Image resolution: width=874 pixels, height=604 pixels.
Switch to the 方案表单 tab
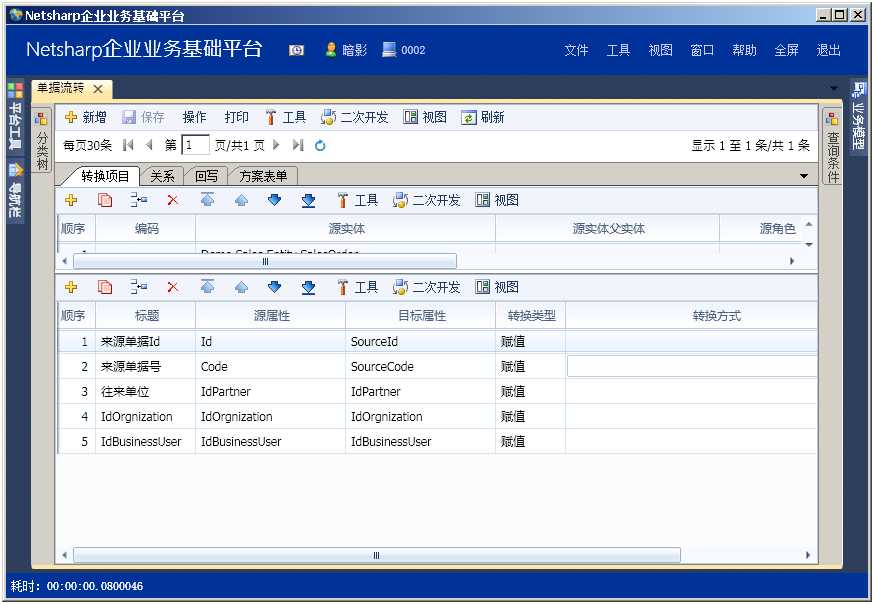coord(263,177)
